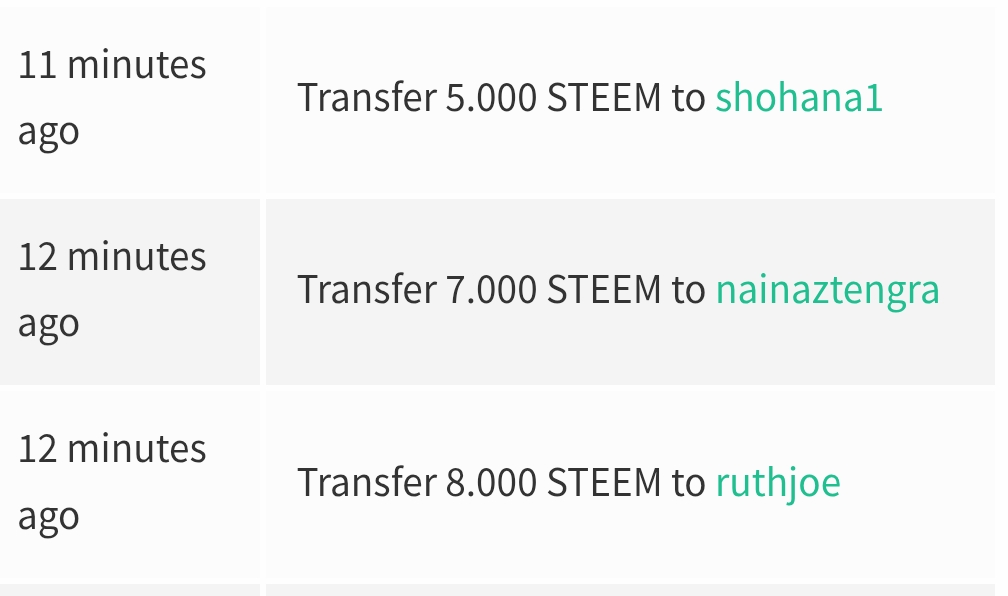Click the word STEEM in the ruthjoe row

604,483
